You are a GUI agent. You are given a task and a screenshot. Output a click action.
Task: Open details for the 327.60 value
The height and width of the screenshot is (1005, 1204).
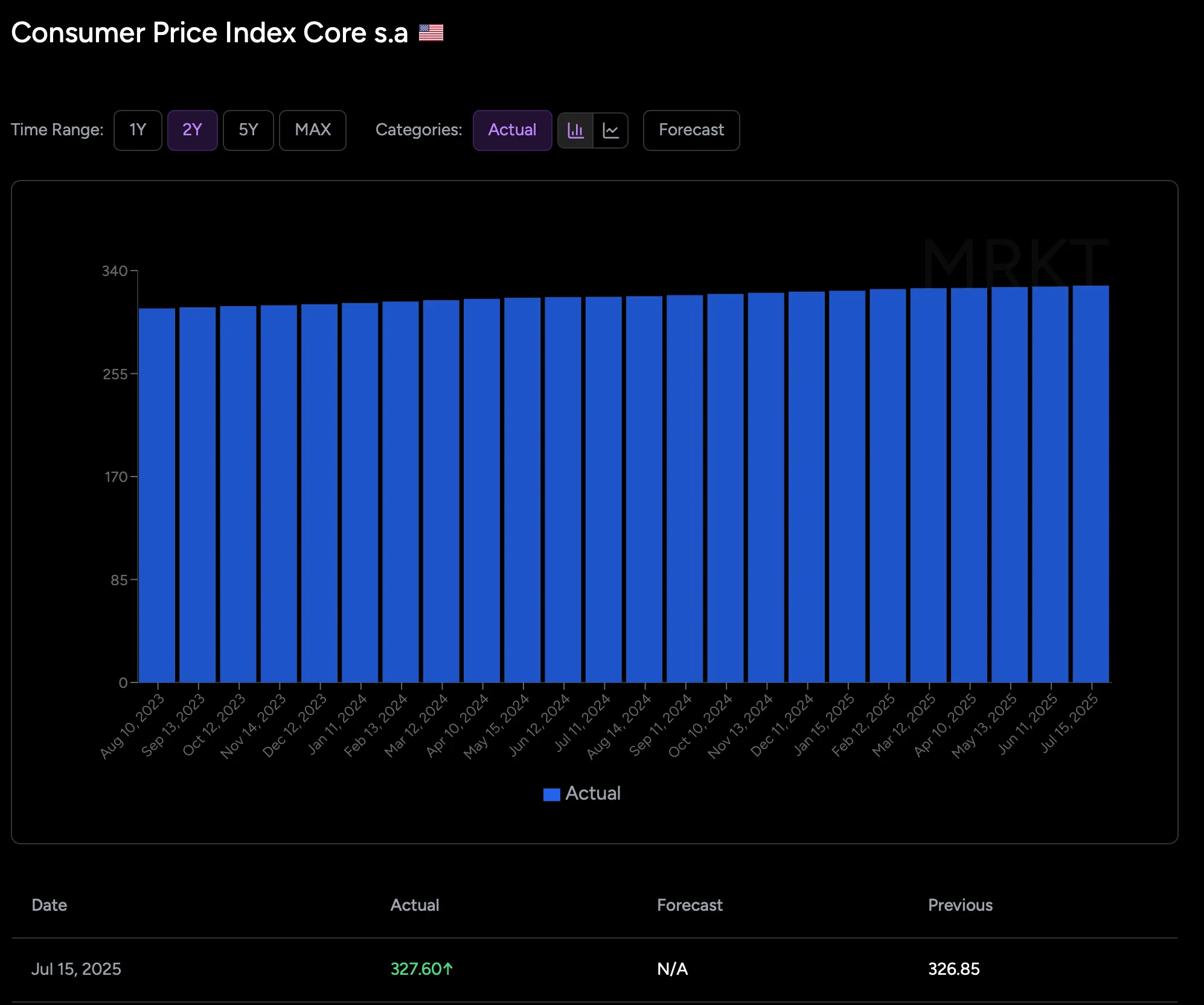pyautogui.click(x=422, y=969)
